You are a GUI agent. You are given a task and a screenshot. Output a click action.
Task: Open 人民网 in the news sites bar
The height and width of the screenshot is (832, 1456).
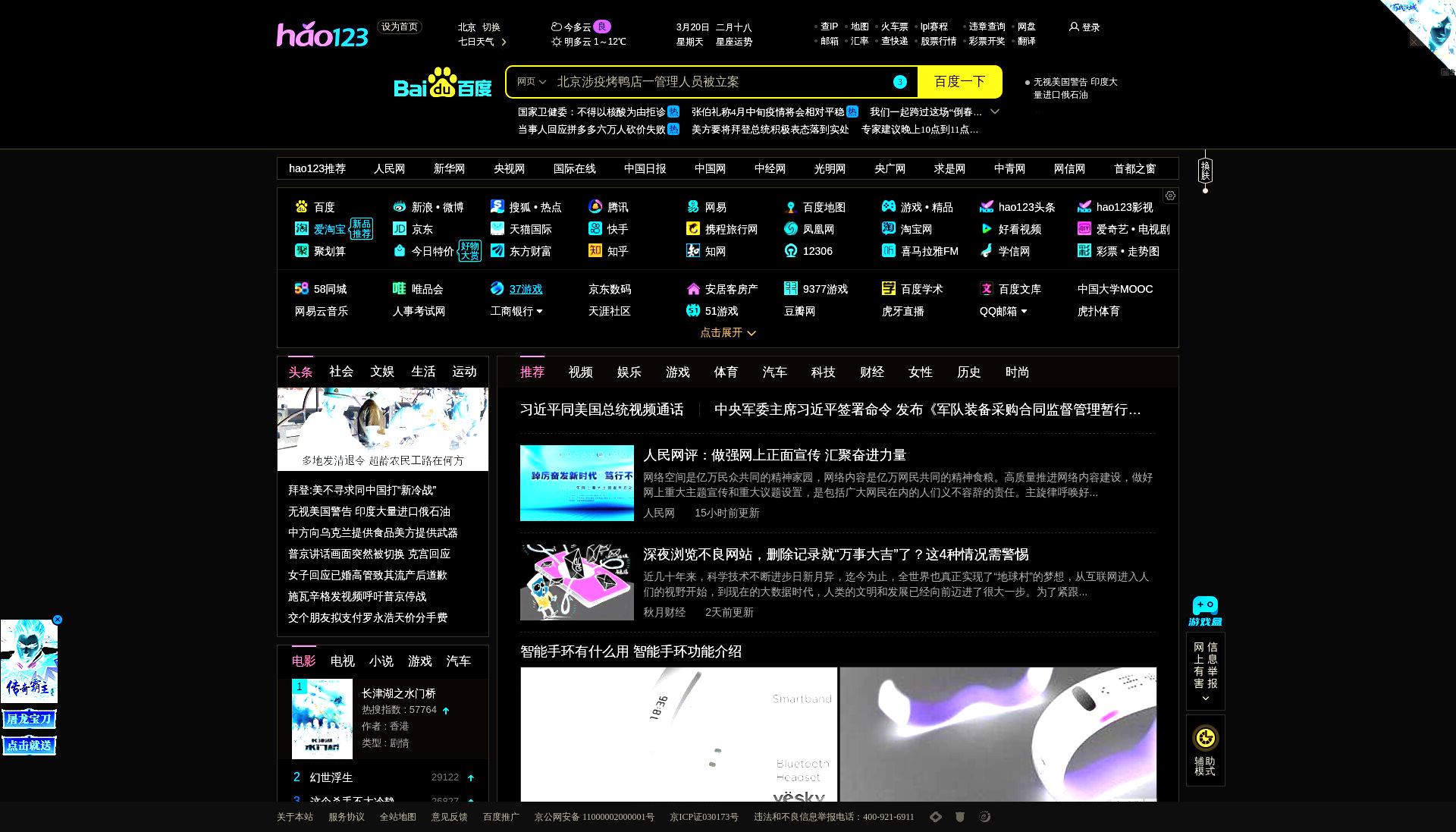(x=390, y=168)
